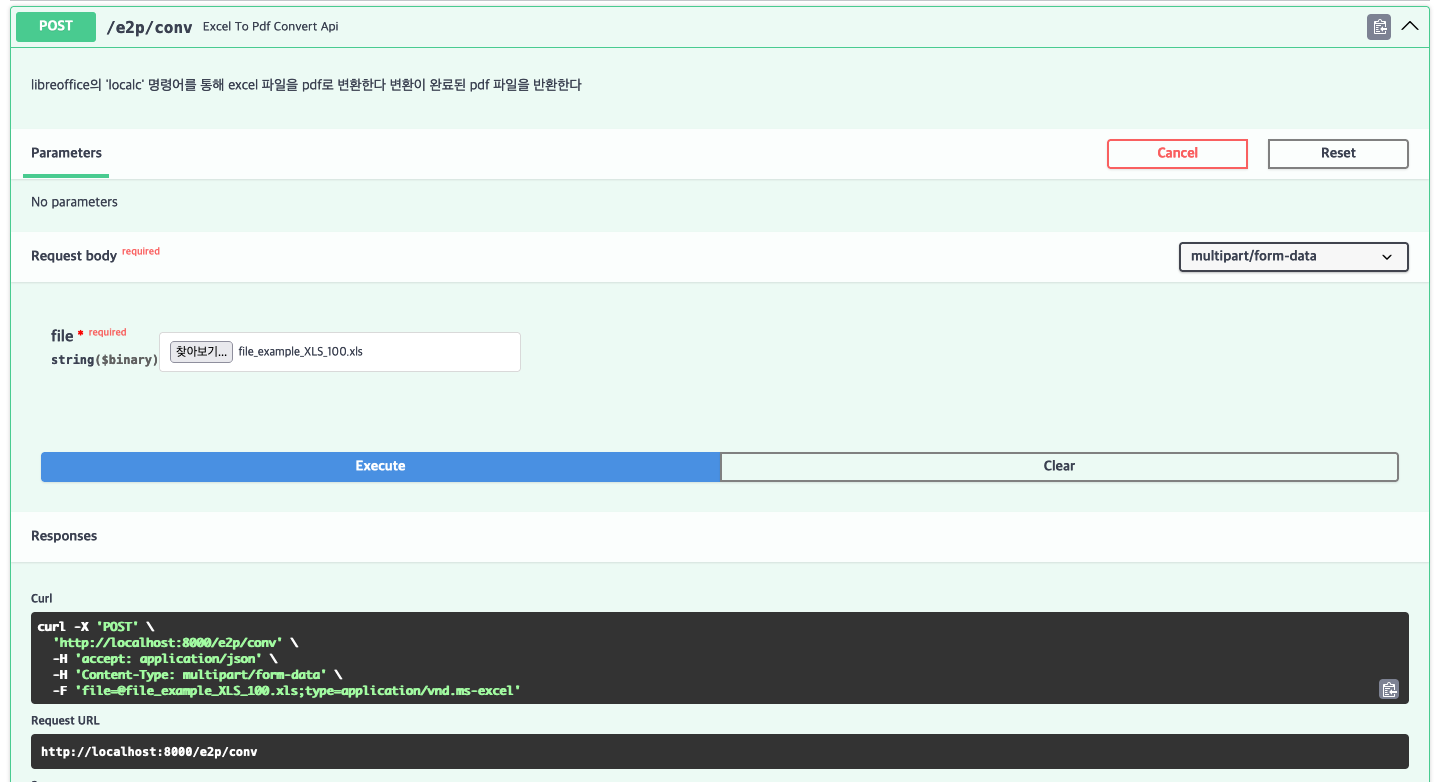Copy the curl command to clipboard
The image size is (1442, 782).
click(x=1388, y=689)
